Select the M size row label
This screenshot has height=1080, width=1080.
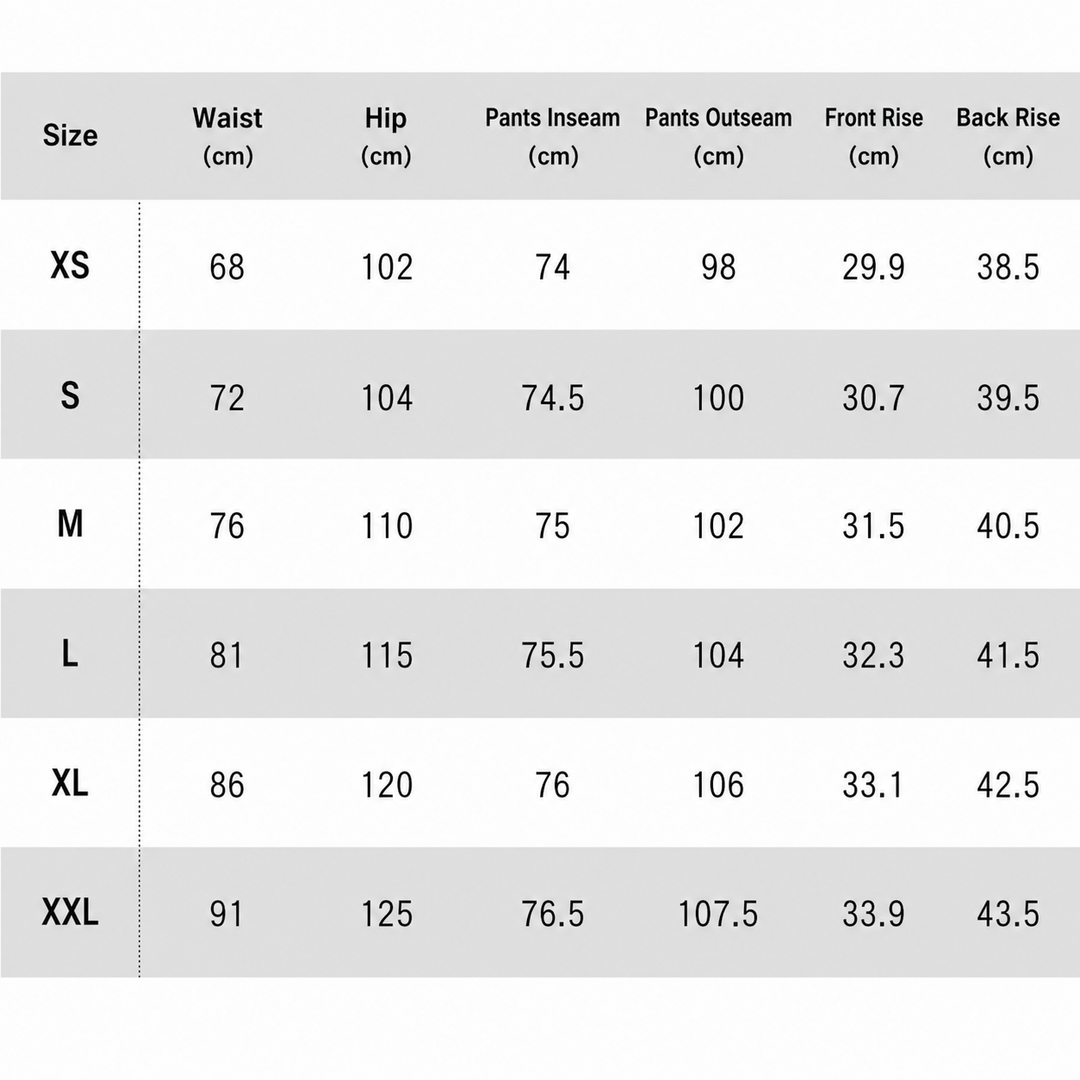[70, 524]
